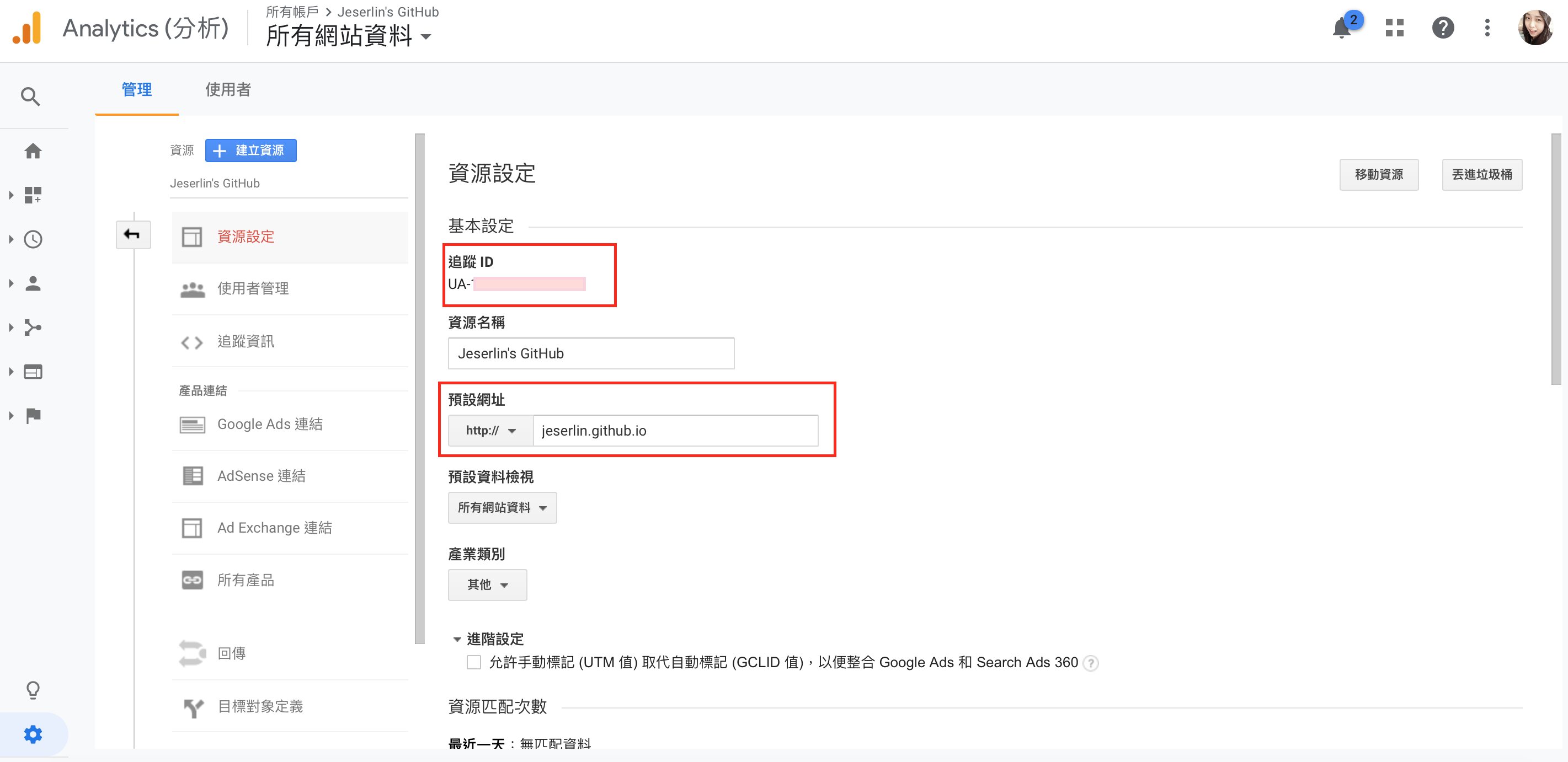The height and width of the screenshot is (762, 1568).
Task: Click the back arrow button
Action: 133,235
